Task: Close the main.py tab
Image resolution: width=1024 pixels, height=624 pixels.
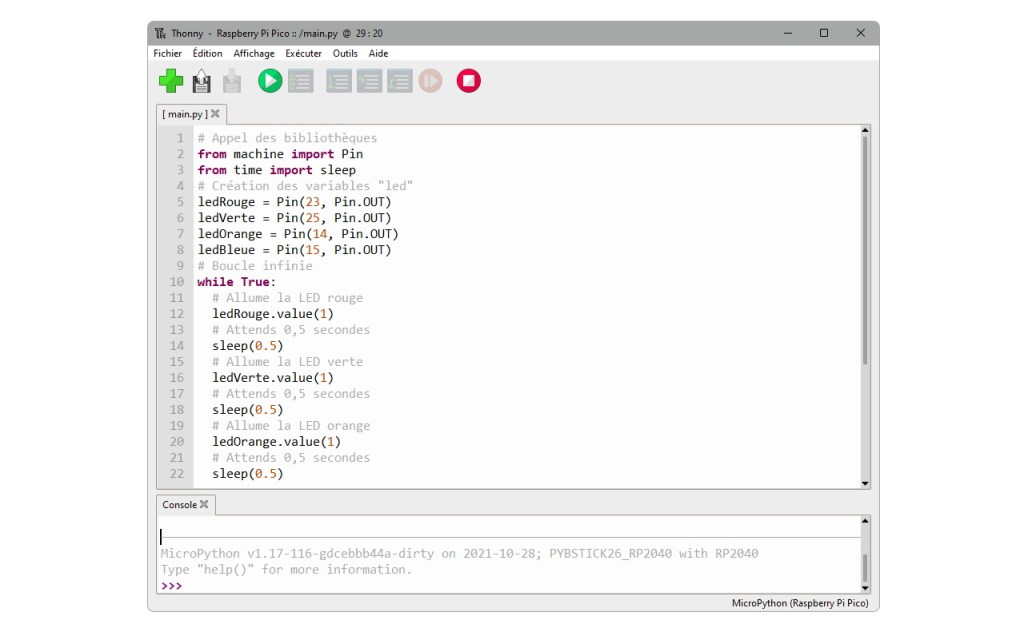Action: (215, 114)
